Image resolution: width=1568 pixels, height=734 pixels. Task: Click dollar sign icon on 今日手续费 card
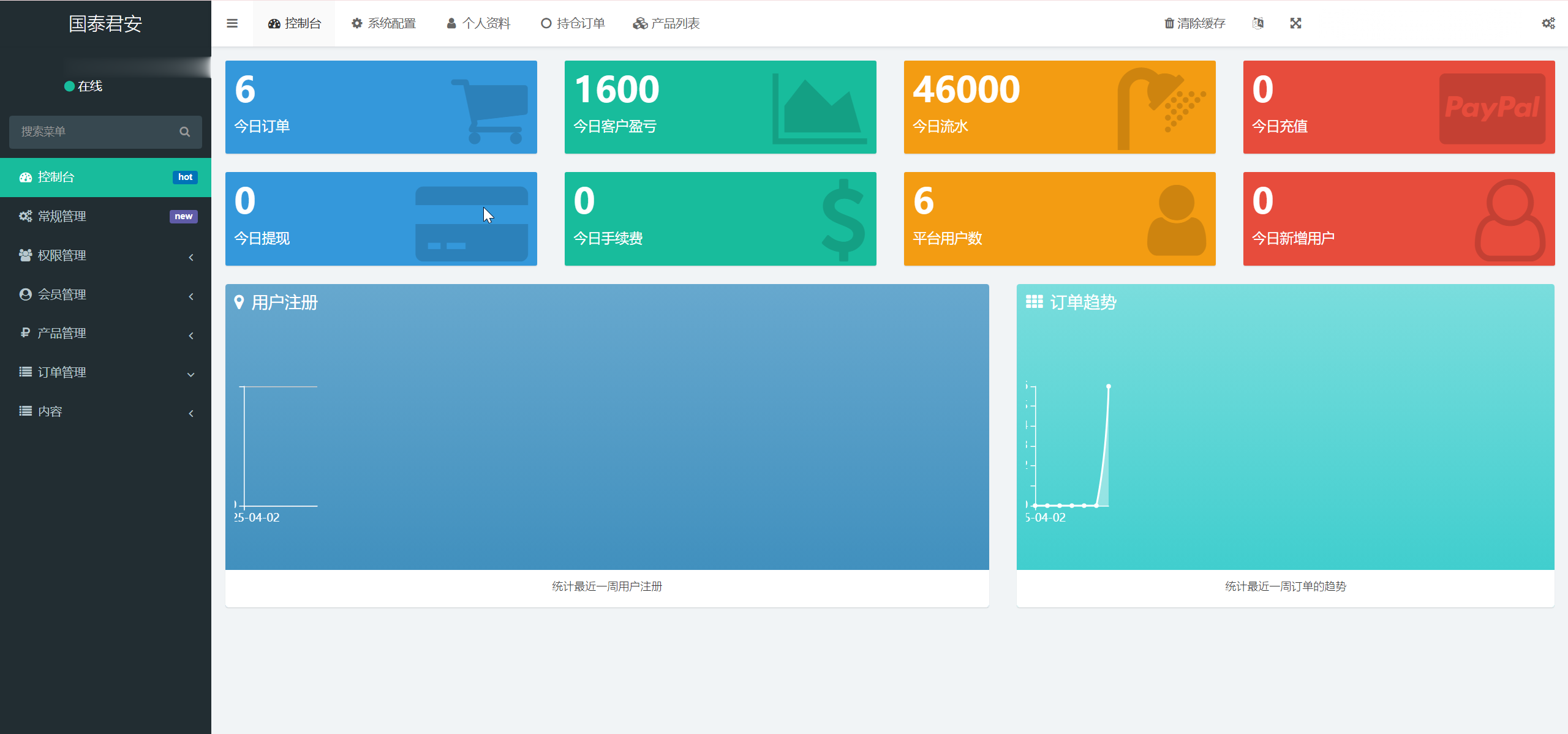[843, 220]
